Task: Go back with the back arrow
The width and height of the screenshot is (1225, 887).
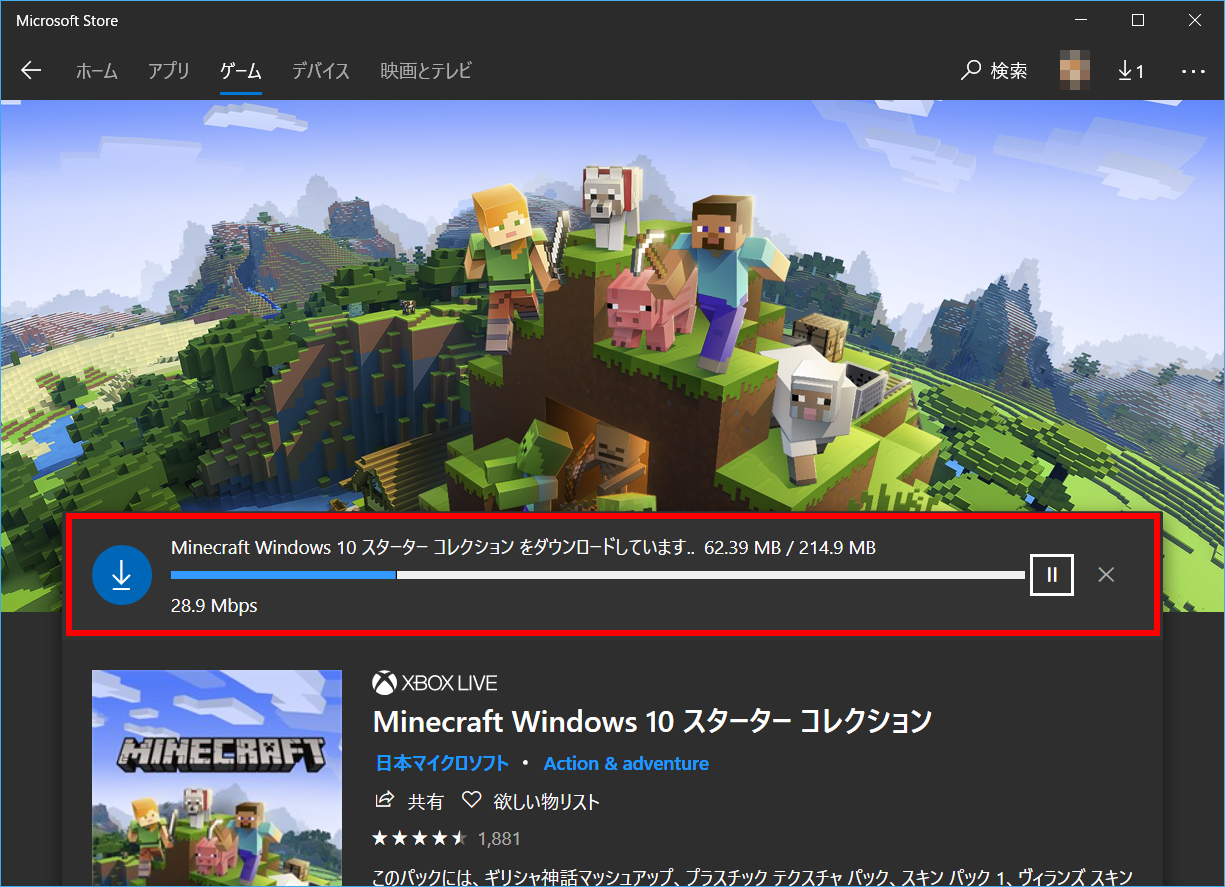Action: (x=31, y=70)
